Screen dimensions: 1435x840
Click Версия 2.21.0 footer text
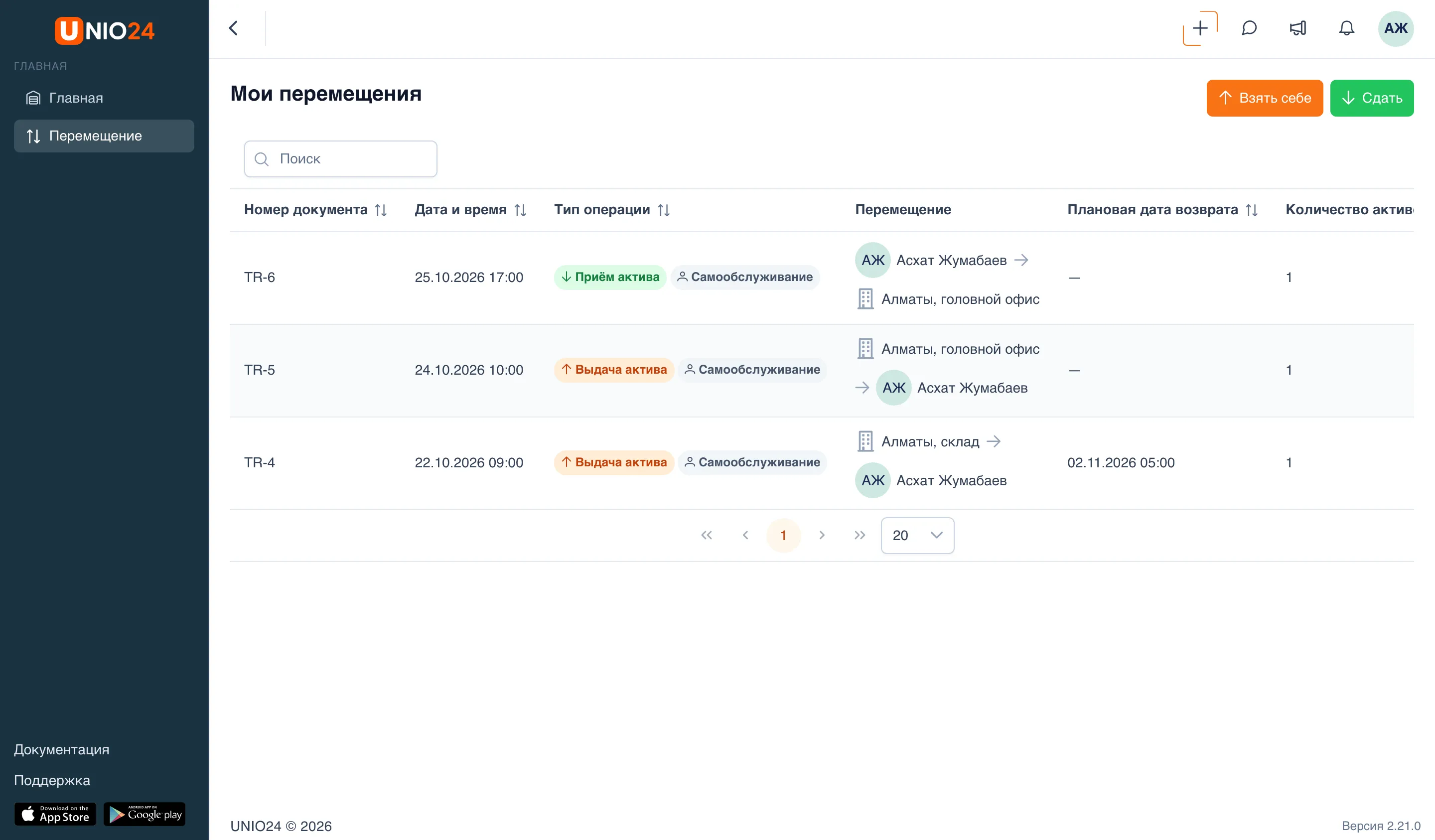[1381, 826]
